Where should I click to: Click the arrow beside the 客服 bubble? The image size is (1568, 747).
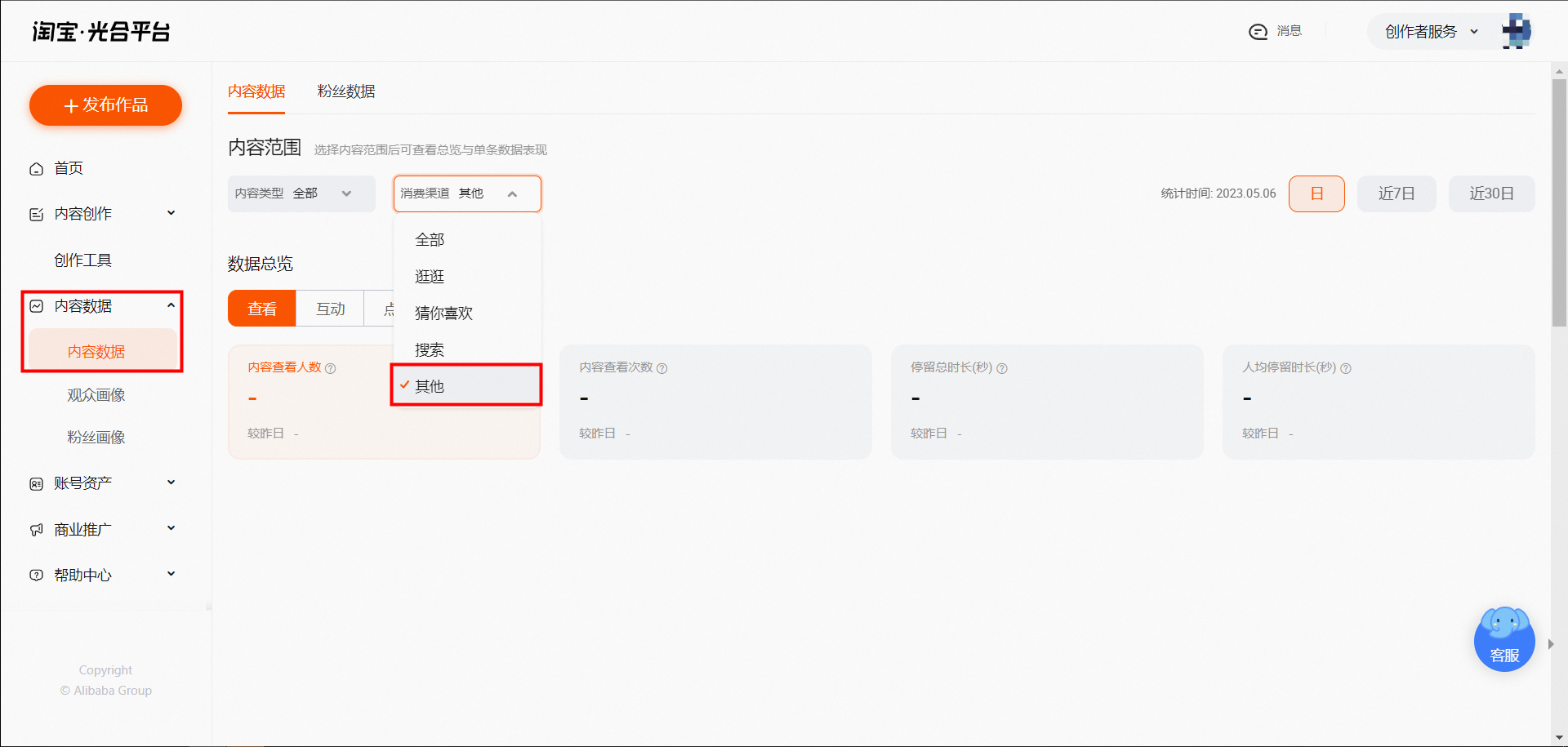[x=1550, y=644]
